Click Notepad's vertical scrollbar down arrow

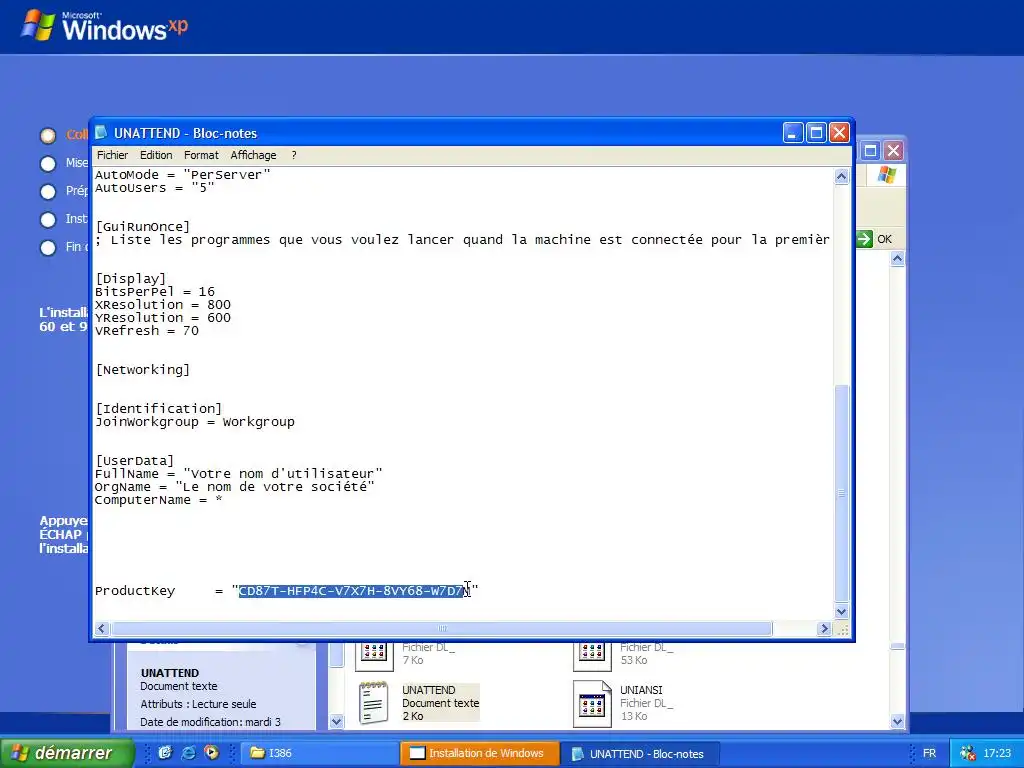pos(842,612)
